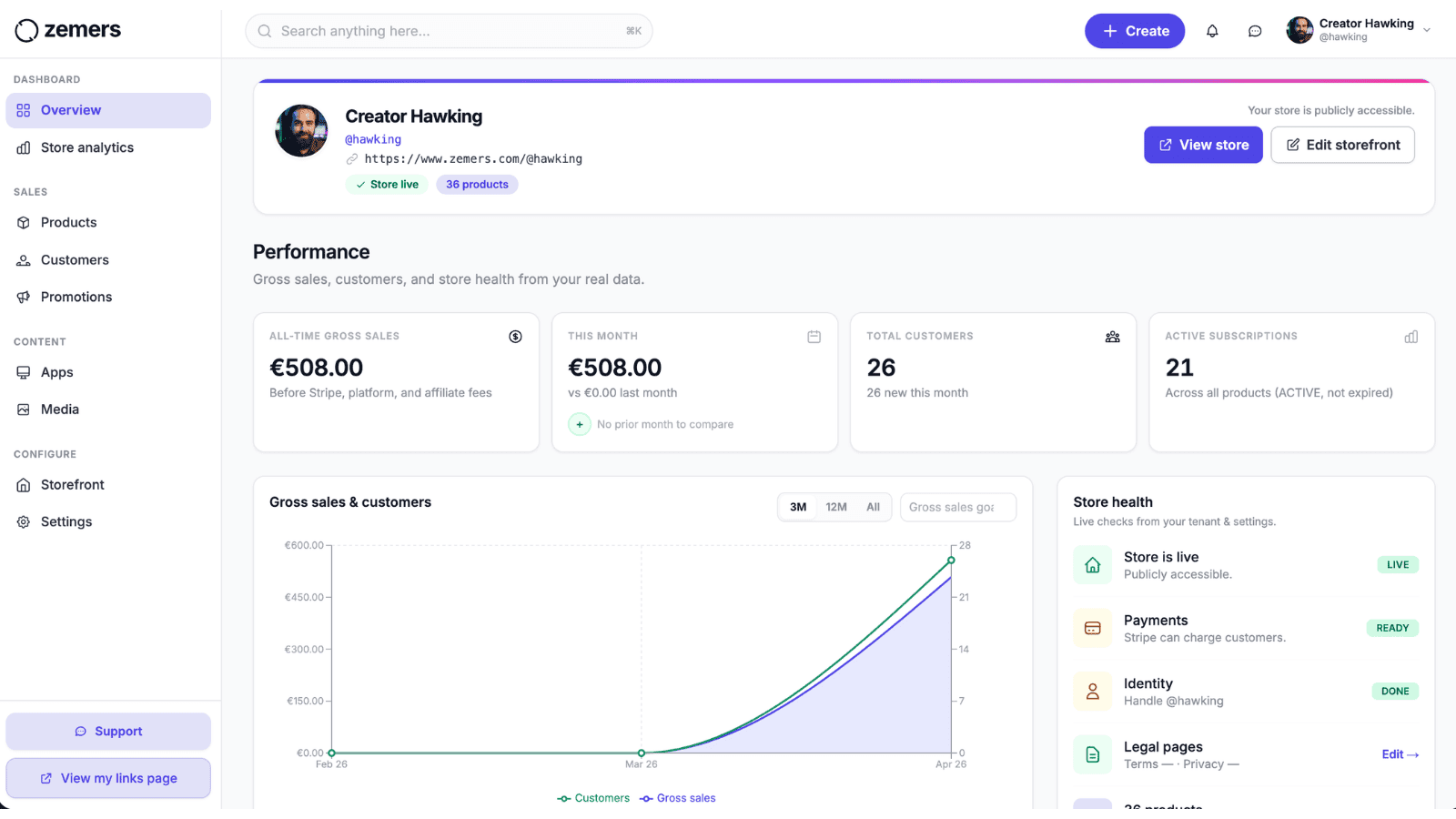Click the people icon on Total Customers card

1112,337
